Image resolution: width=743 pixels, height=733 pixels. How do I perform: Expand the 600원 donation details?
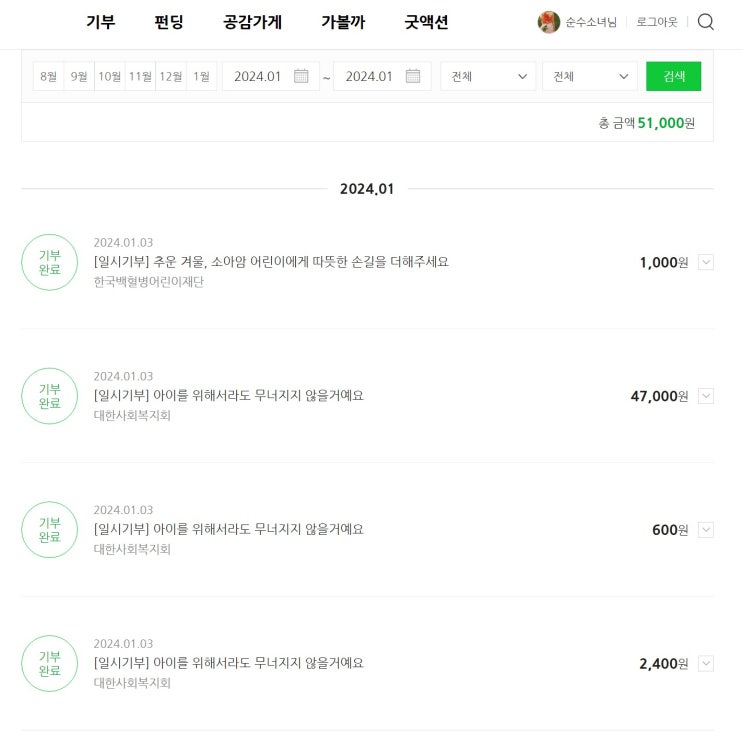[x=706, y=530]
